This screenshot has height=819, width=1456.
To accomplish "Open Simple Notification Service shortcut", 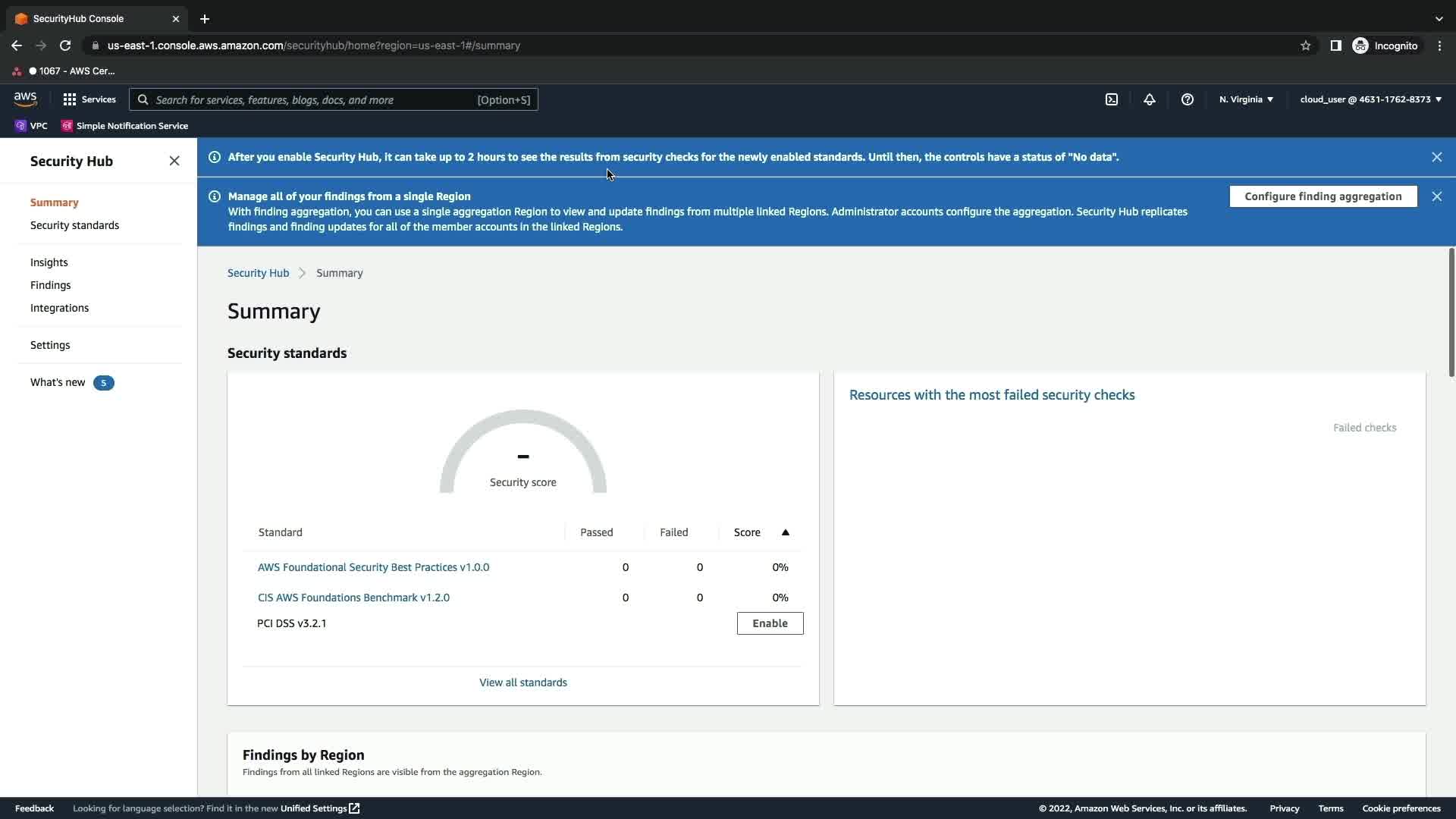I will pos(125,126).
